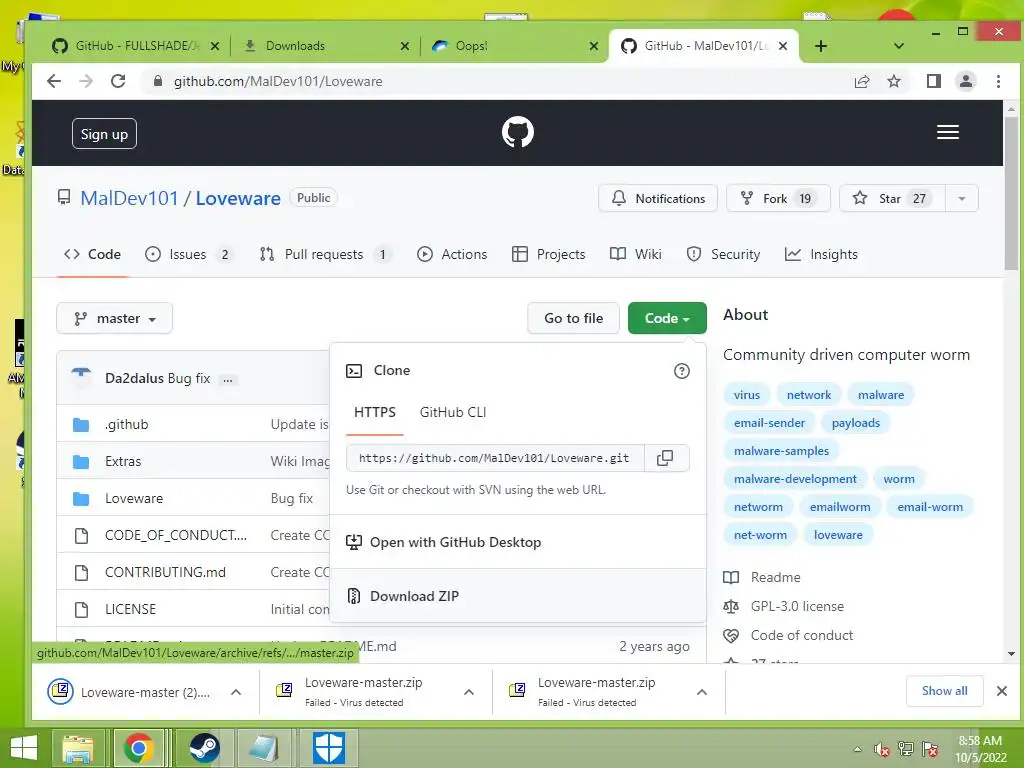Open the GPL-3.0 license link
The width and height of the screenshot is (1024, 768).
point(797,606)
